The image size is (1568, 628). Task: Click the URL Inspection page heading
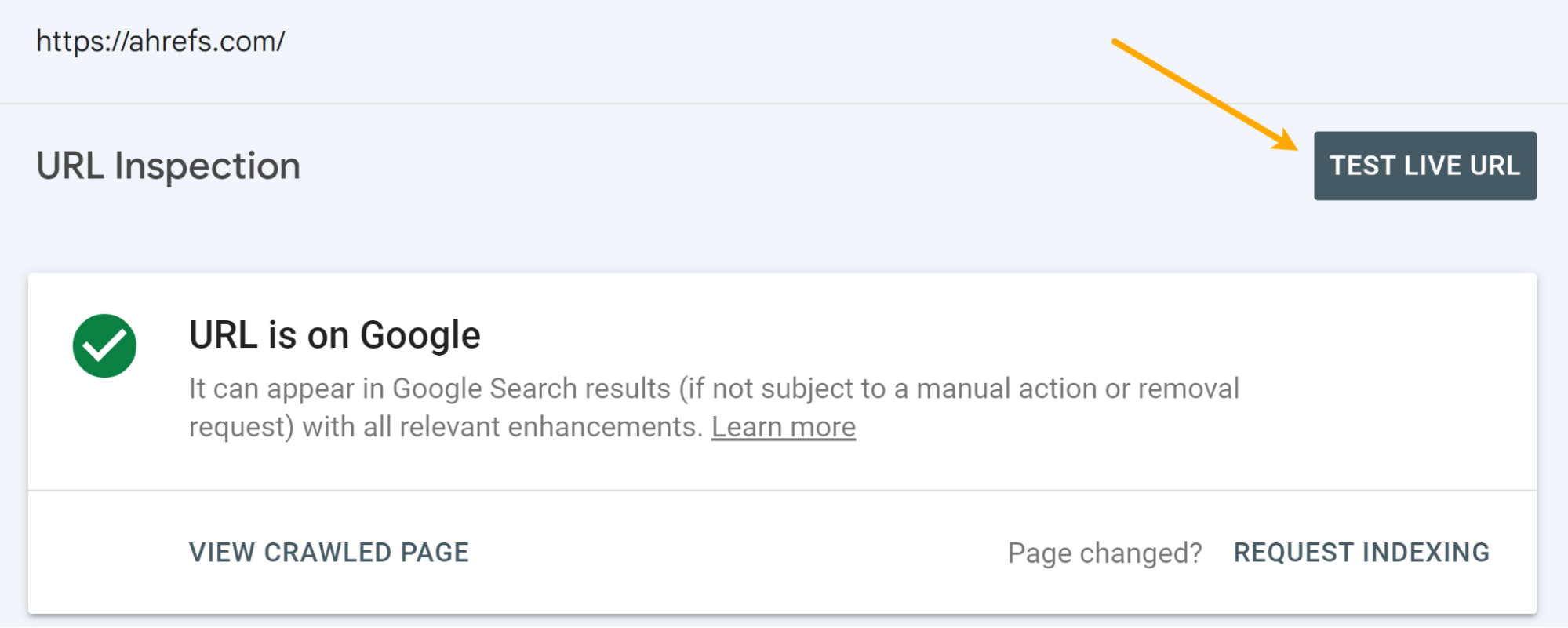[169, 165]
